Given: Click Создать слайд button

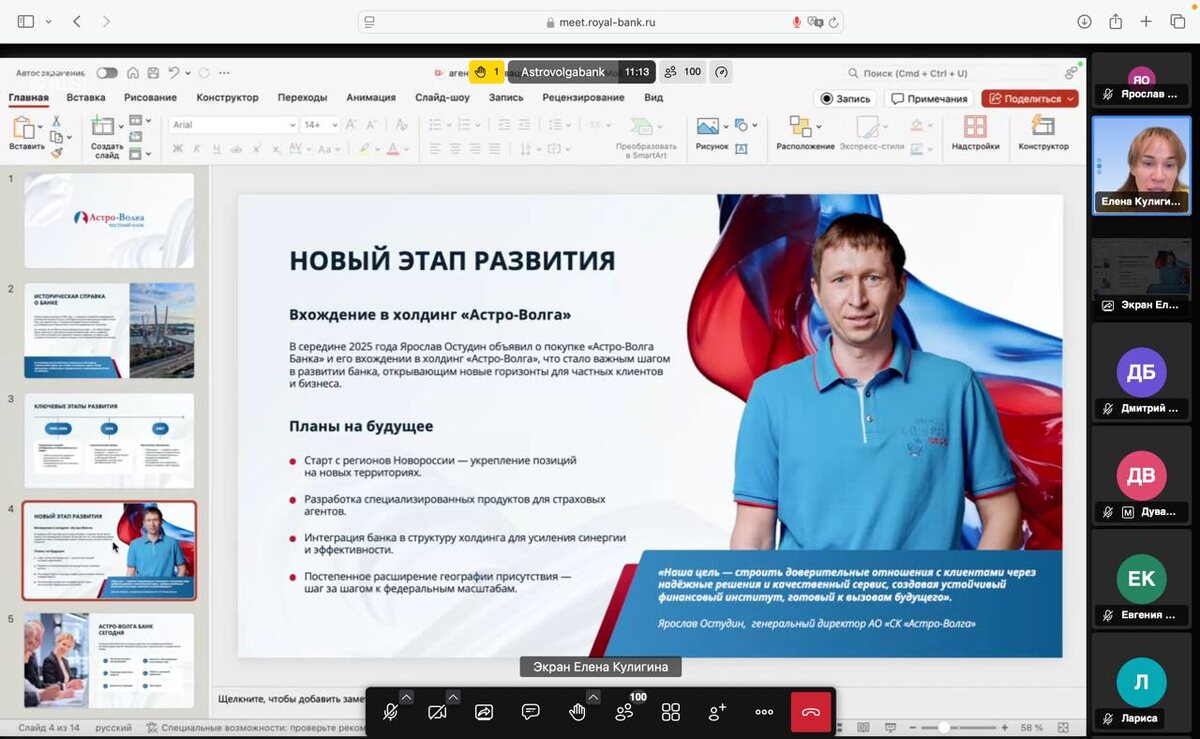Looking at the screenshot, I should point(106,137).
